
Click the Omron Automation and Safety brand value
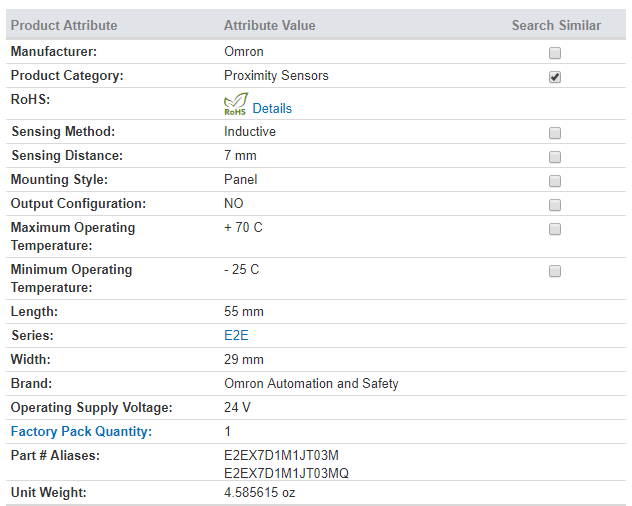pos(311,383)
